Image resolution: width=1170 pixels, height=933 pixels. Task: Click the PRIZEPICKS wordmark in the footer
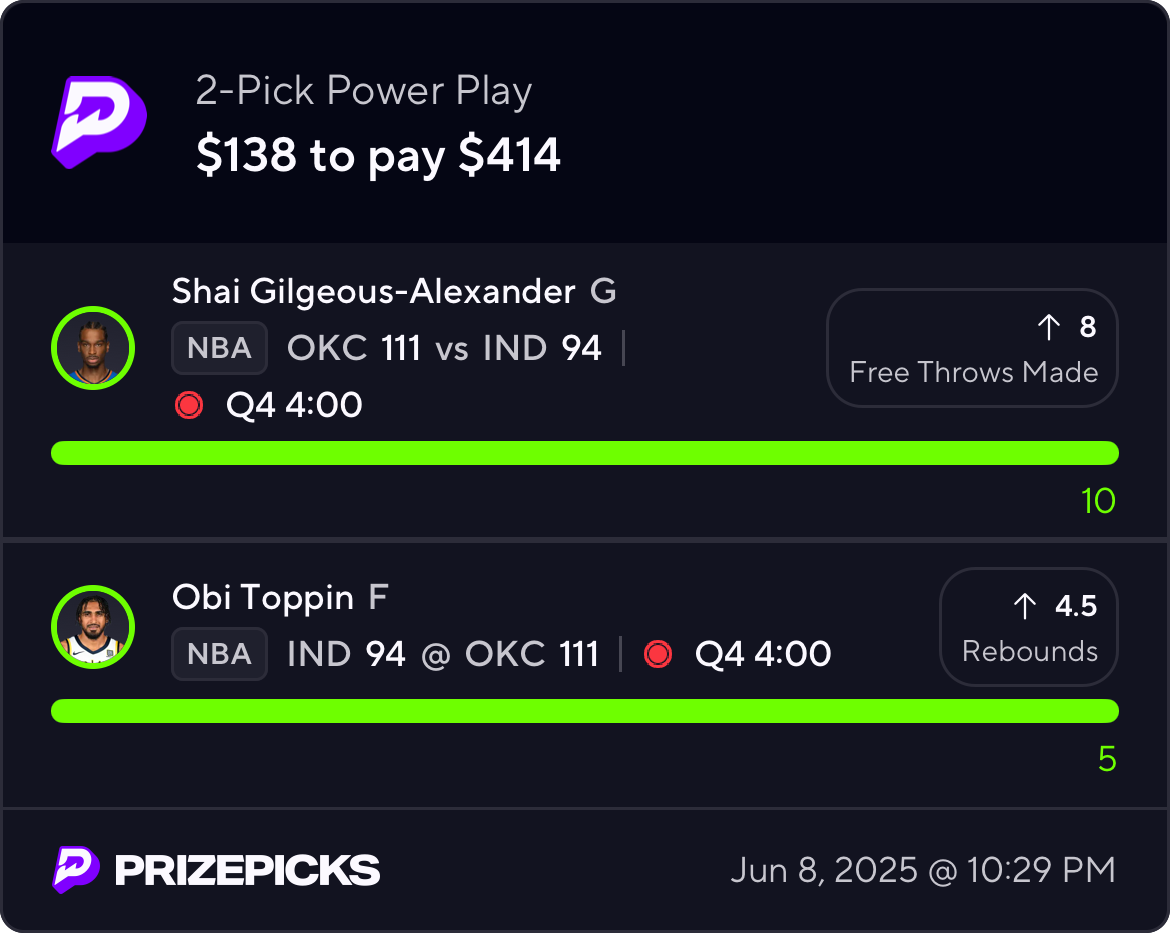pyautogui.click(x=248, y=870)
